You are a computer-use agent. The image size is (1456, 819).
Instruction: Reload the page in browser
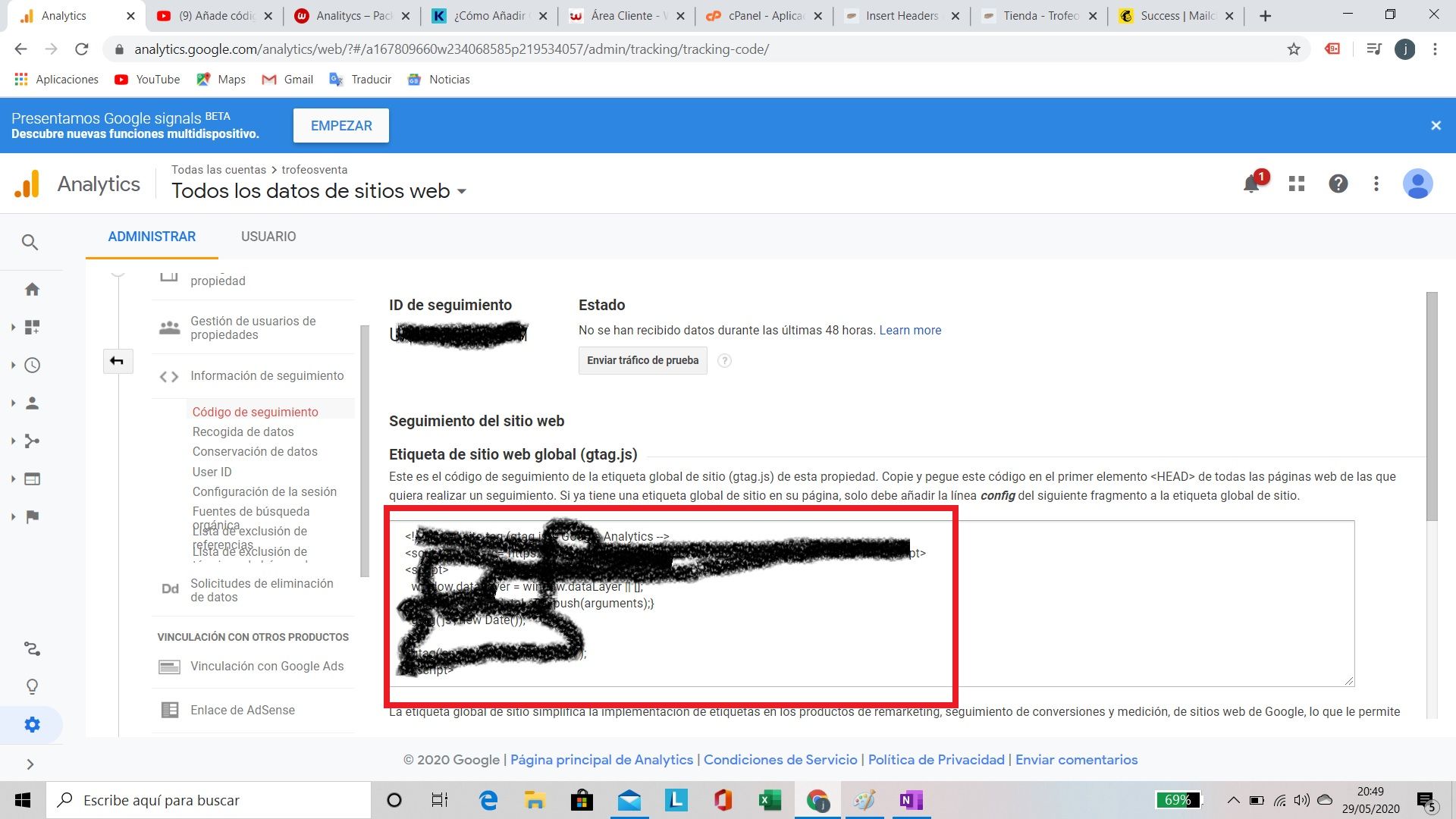(x=82, y=49)
